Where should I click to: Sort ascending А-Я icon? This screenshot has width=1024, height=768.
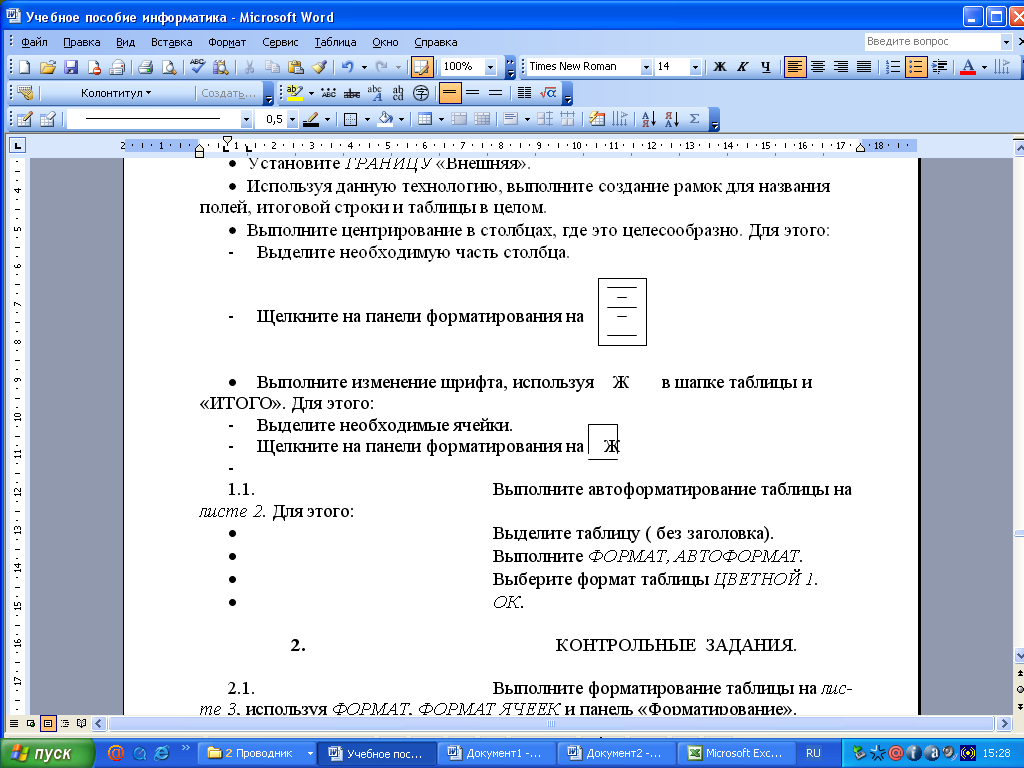(x=648, y=119)
